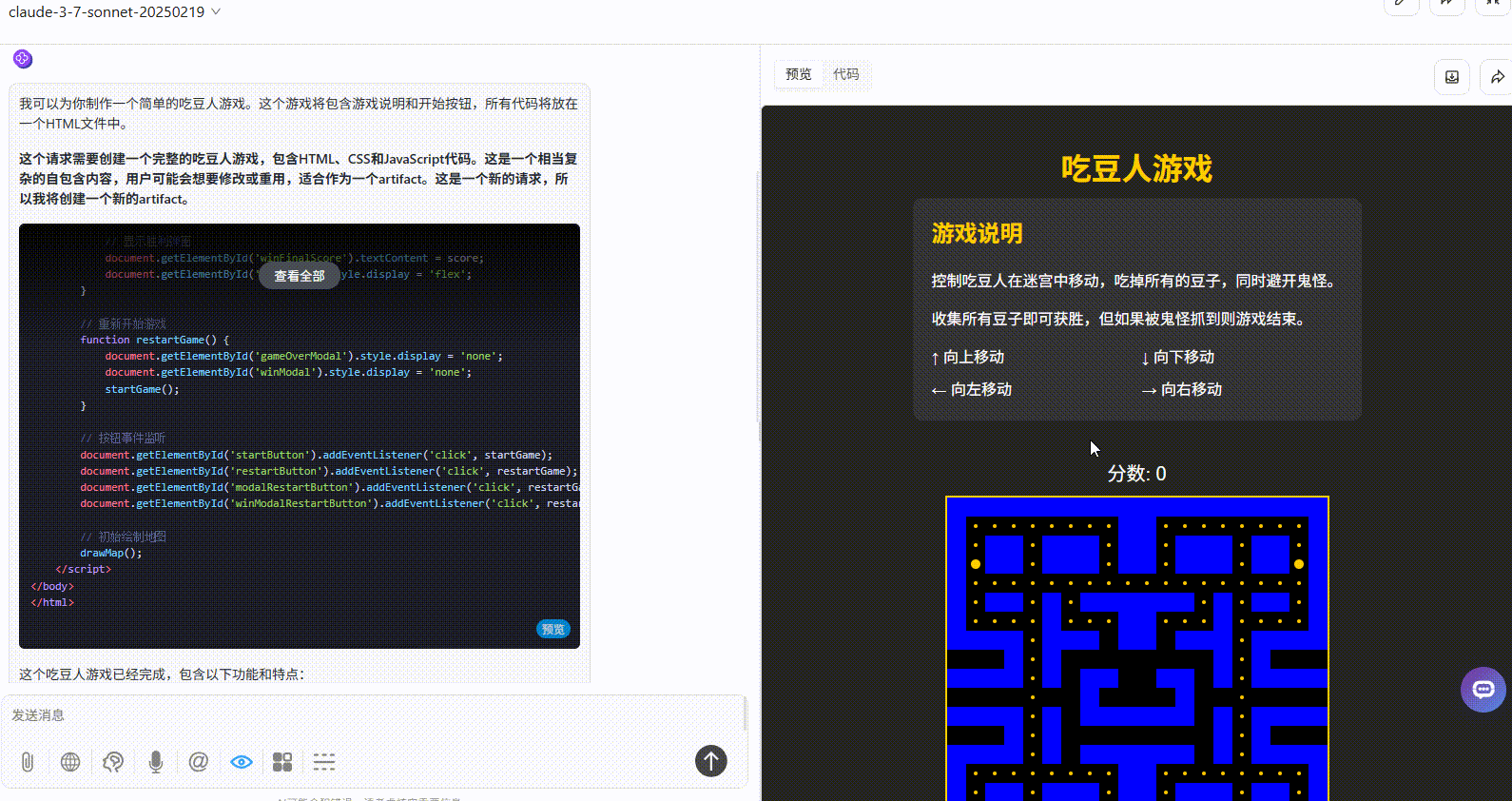Toggle the blue eye preview icon
This screenshot has width=1512, height=801.
tap(242, 761)
